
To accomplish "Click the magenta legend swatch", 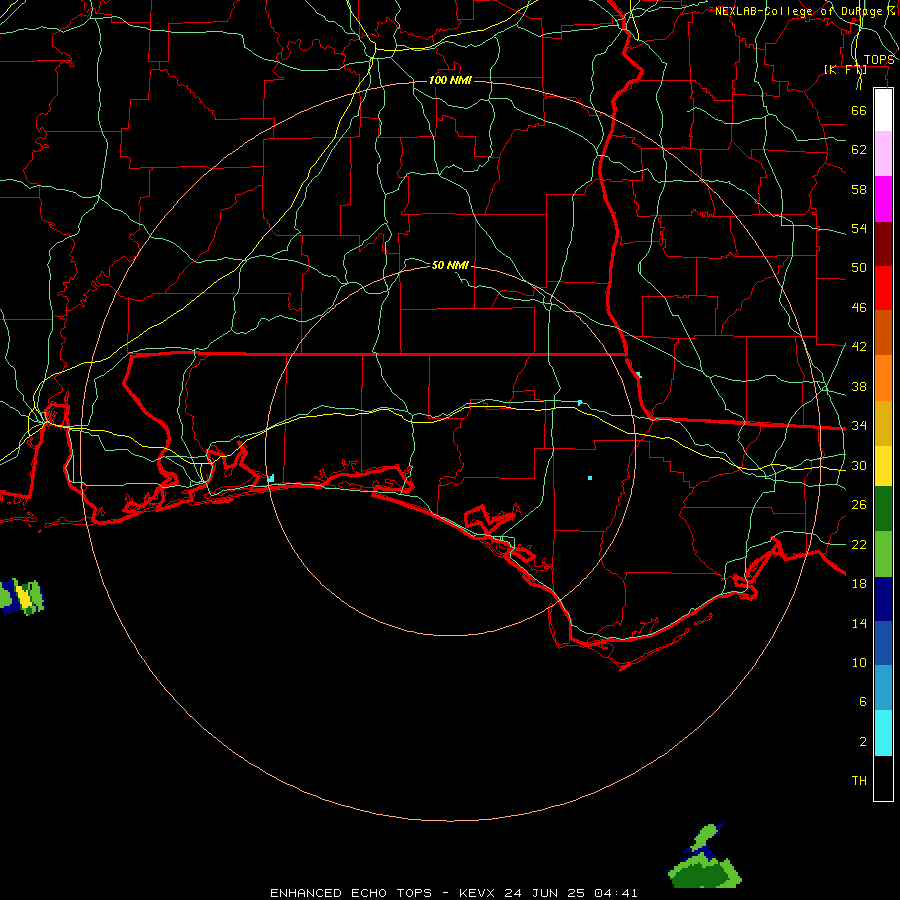I will [x=883, y=199].
